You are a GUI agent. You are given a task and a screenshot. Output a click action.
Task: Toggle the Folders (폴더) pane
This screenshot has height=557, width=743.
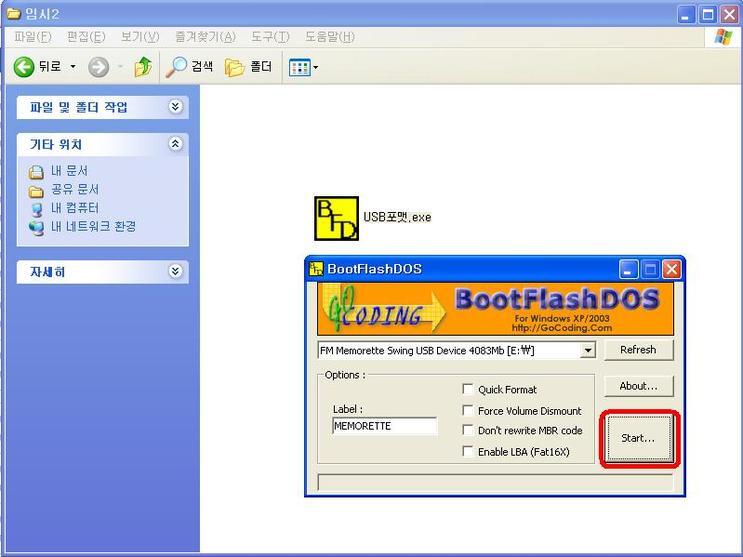248,67
